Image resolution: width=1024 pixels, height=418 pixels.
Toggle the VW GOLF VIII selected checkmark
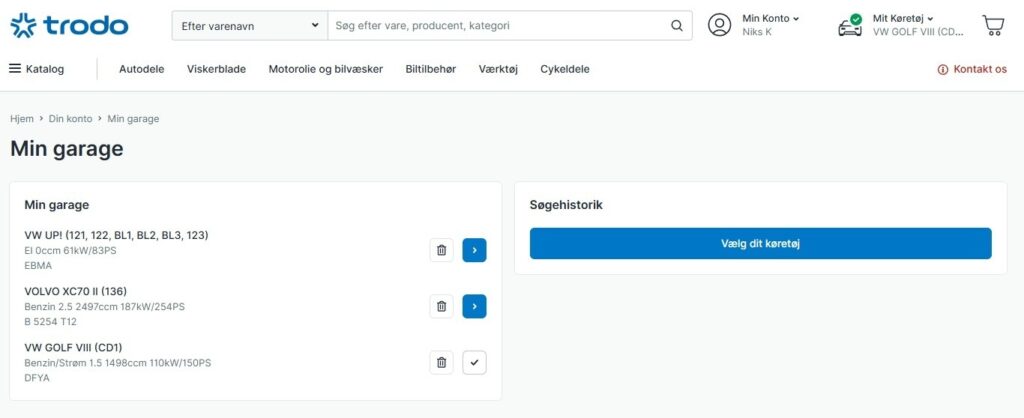click(474, 362)
